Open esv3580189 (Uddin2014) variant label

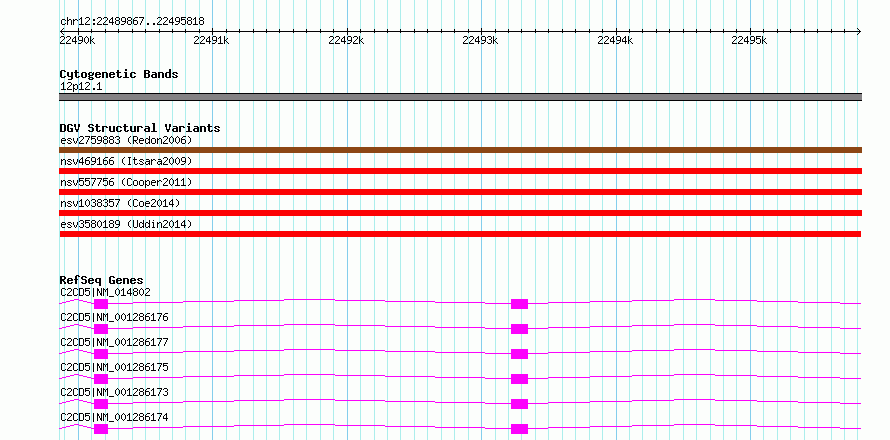(x=126, y=224)
